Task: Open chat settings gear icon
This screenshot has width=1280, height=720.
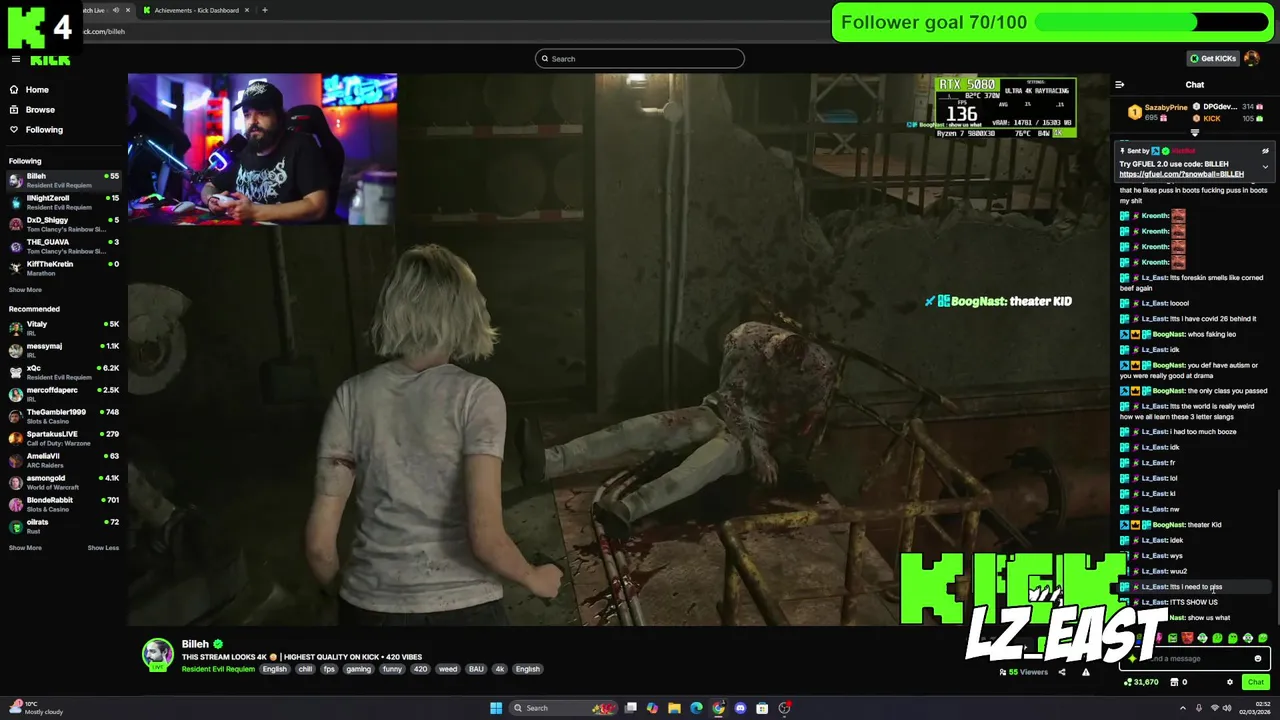Action: point(1230,682)
